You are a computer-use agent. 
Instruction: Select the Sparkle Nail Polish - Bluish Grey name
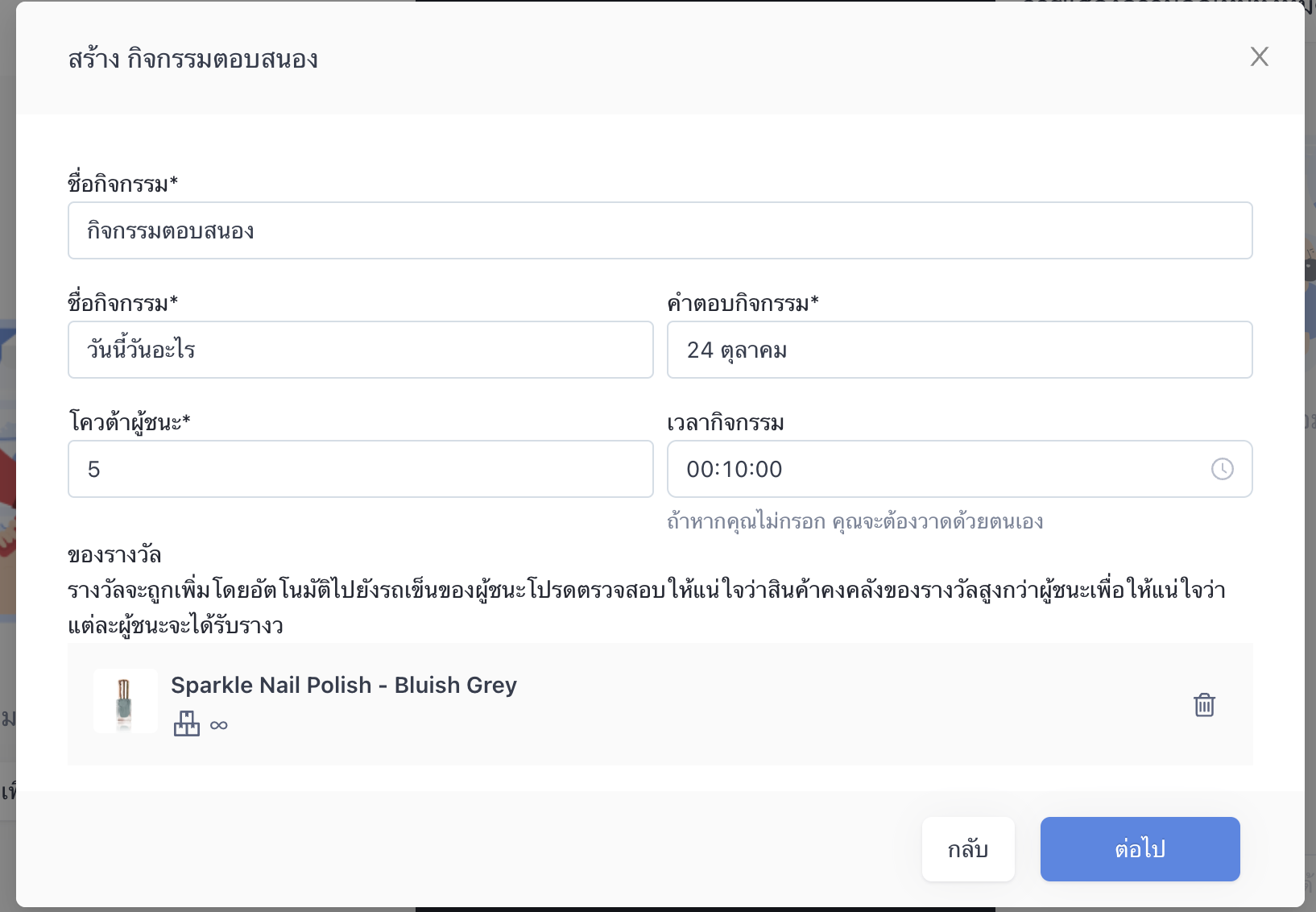pos(344,685)
